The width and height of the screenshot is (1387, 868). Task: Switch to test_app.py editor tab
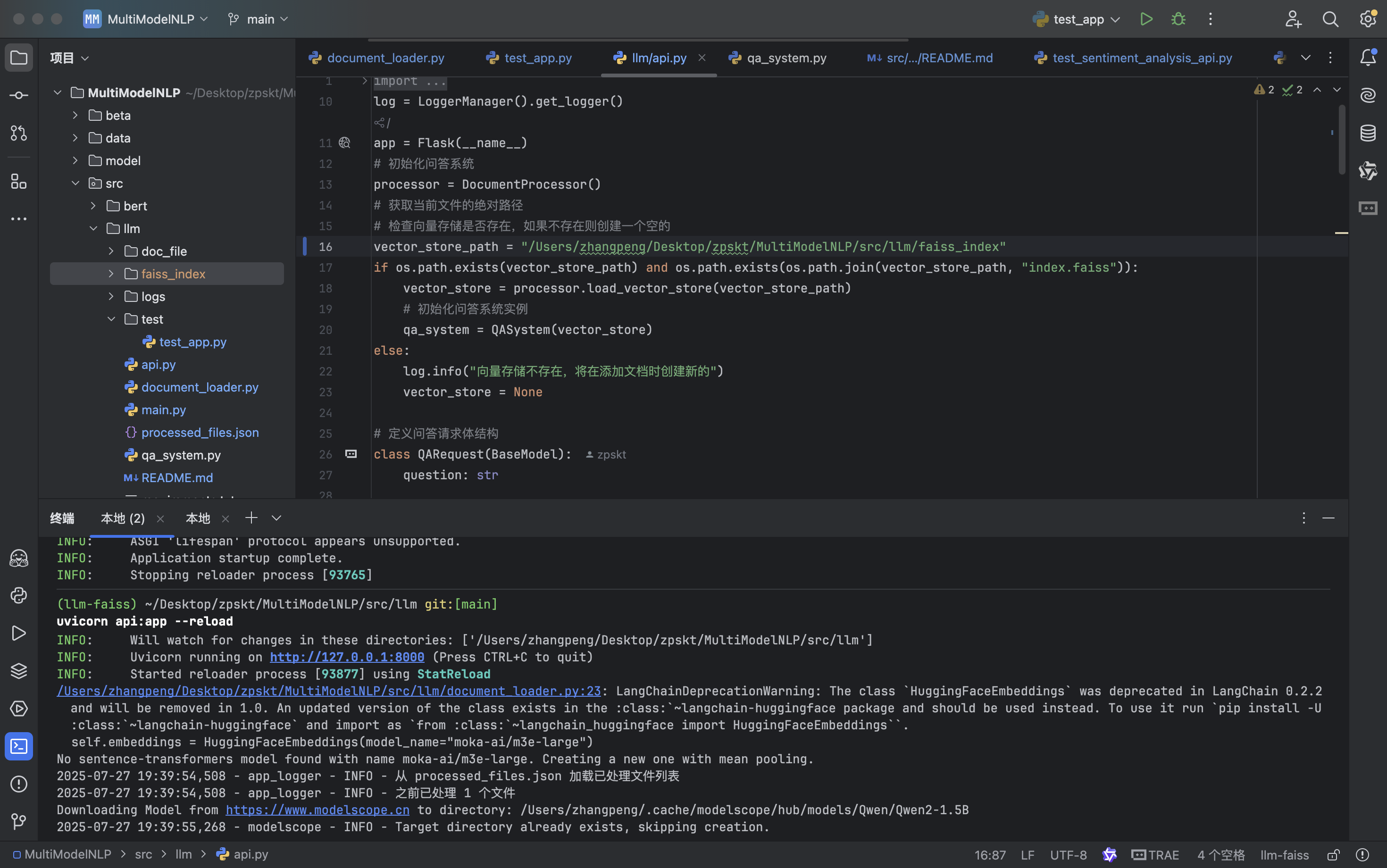pyautogui.click(x=529, y=58)
